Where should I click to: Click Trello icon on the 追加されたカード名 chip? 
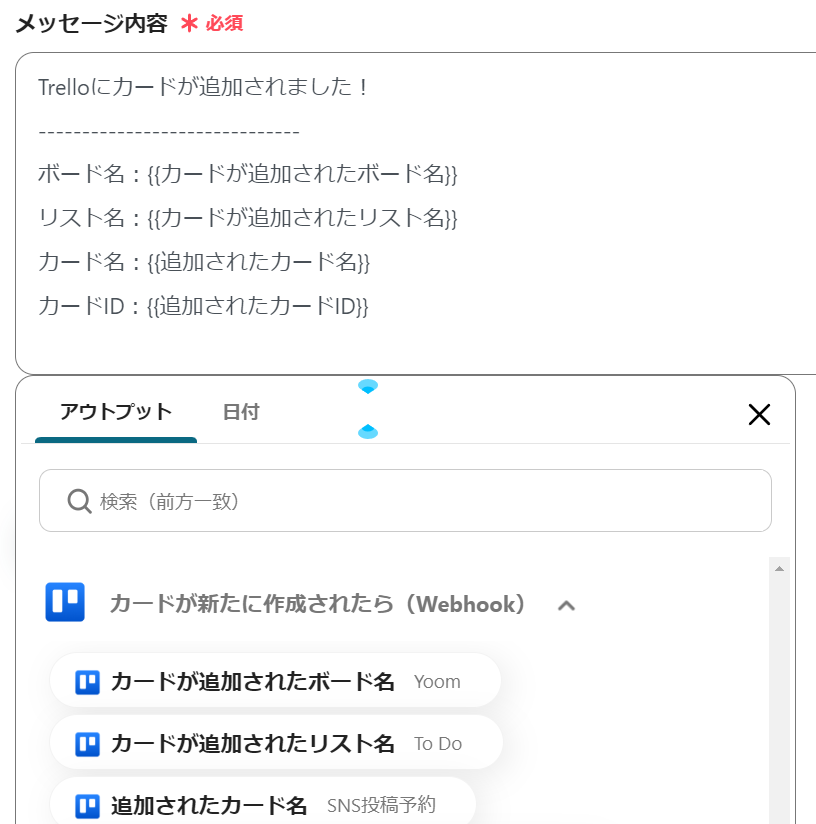(88, 805)
